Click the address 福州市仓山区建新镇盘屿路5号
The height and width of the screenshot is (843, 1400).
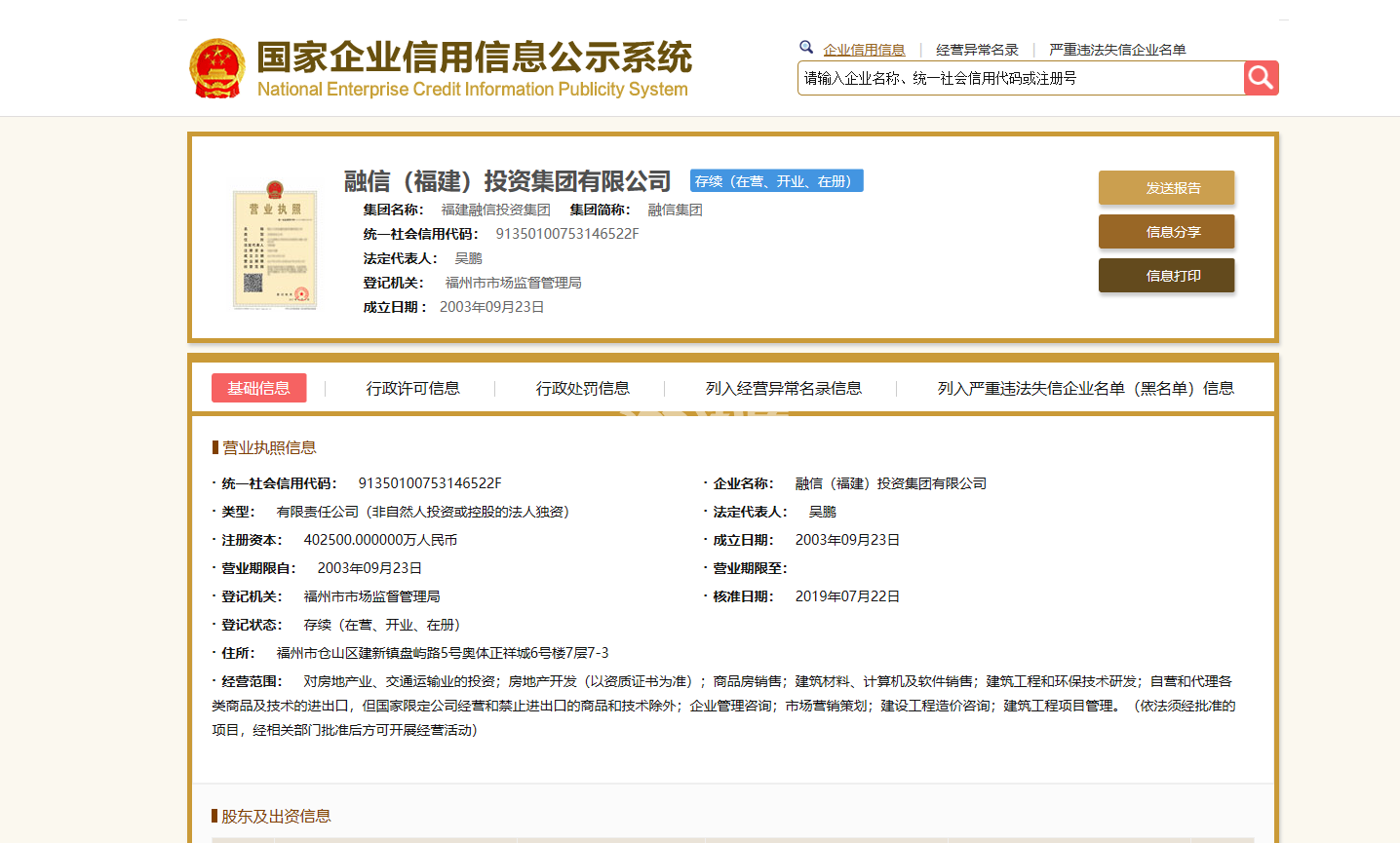click(443, 653)
